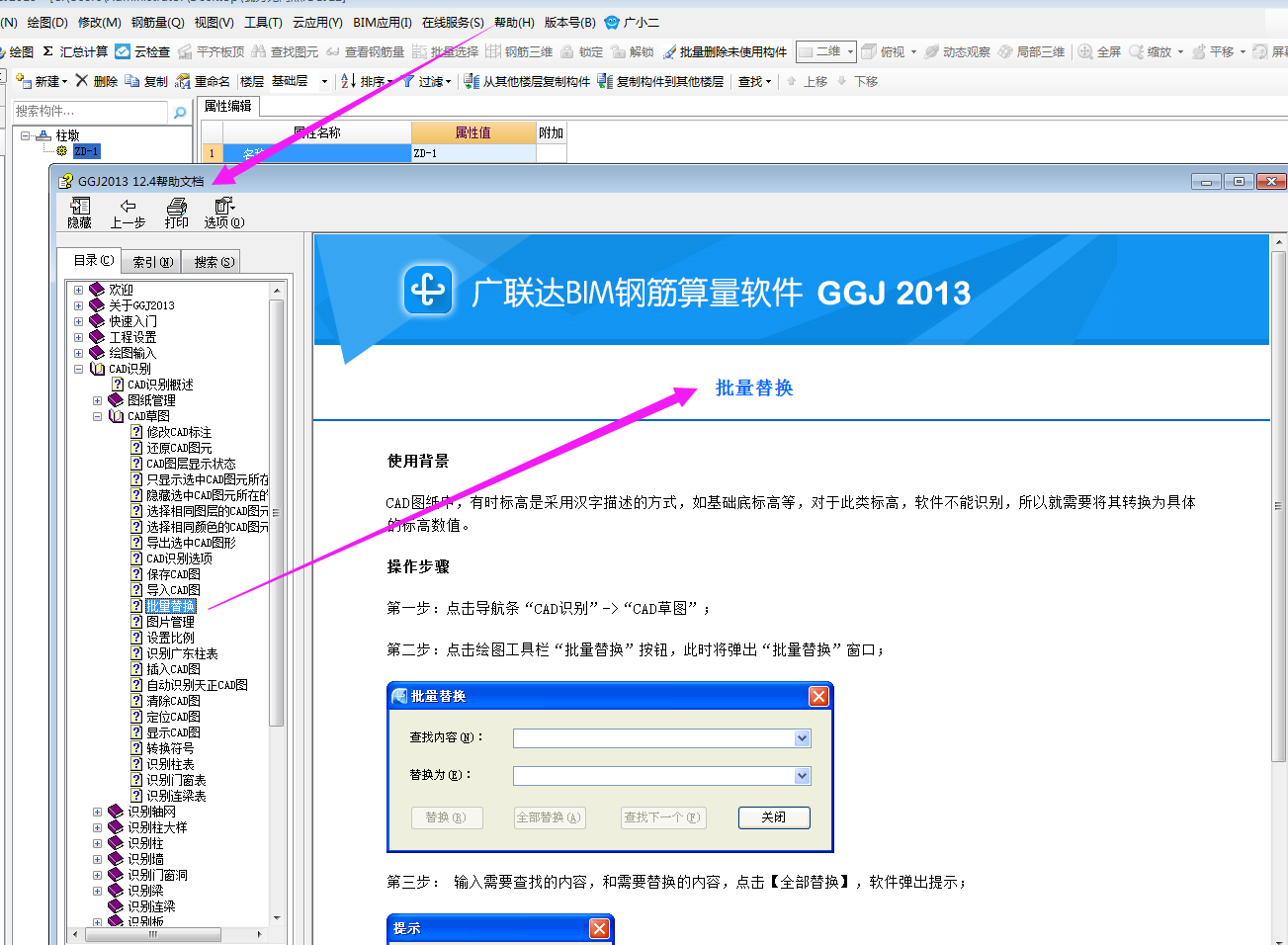
Task: Collapse the 柱墩 node in component tree
Action: (26, 135)
